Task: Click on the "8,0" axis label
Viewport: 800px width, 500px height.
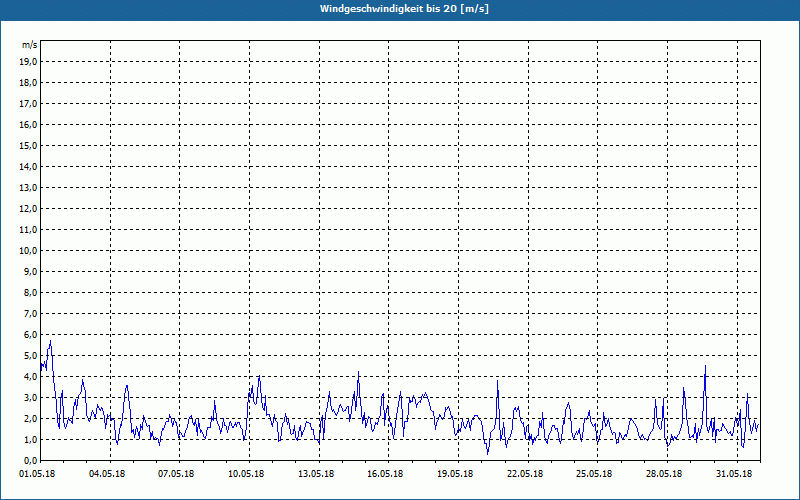Action: (x=30, y=292)
